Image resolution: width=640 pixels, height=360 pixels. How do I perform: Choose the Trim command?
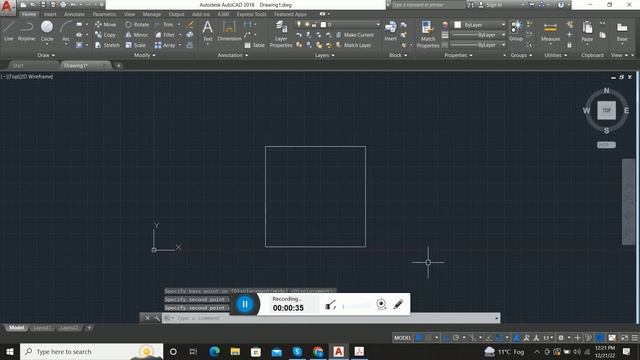[x=164, y=24]
